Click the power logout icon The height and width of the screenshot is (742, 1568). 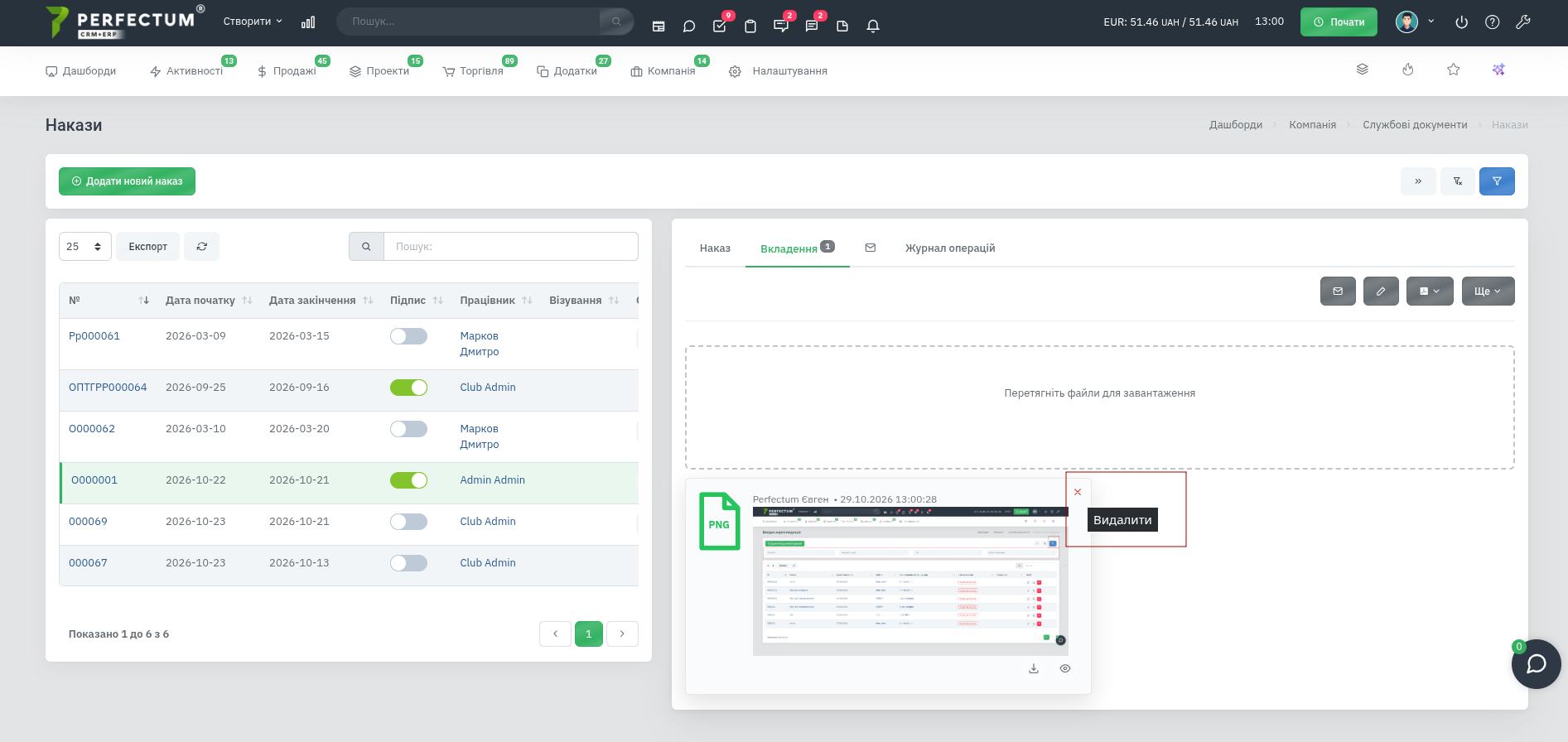[x=1462, y=22]
